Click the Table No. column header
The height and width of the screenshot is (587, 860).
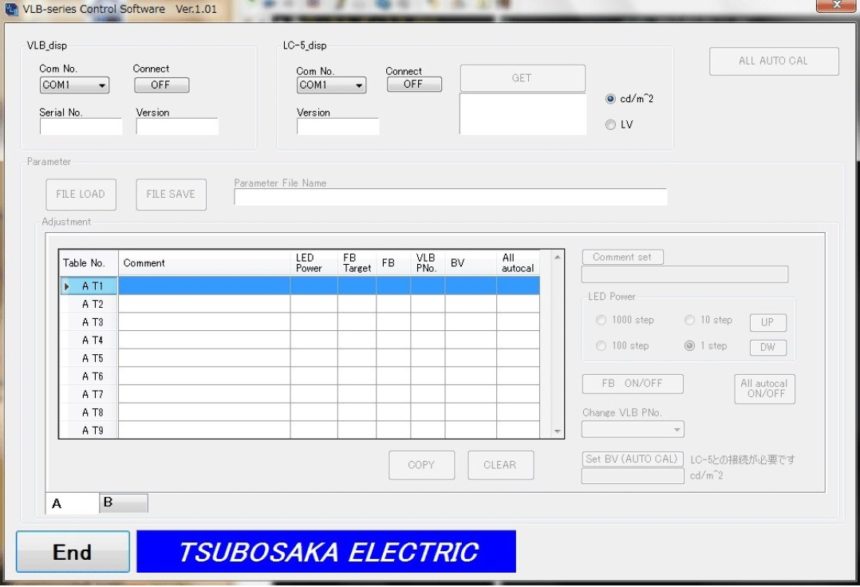tap(89, 263)
